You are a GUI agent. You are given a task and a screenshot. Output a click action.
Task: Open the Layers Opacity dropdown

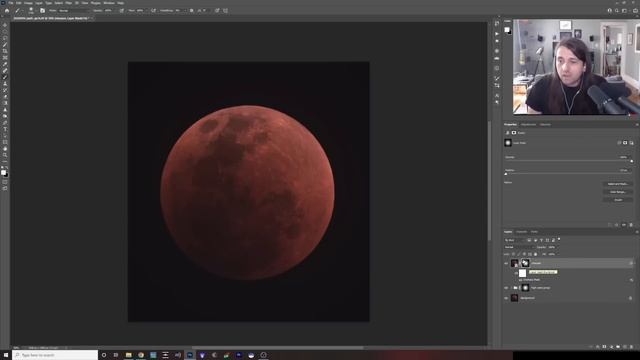coord(558,247)
